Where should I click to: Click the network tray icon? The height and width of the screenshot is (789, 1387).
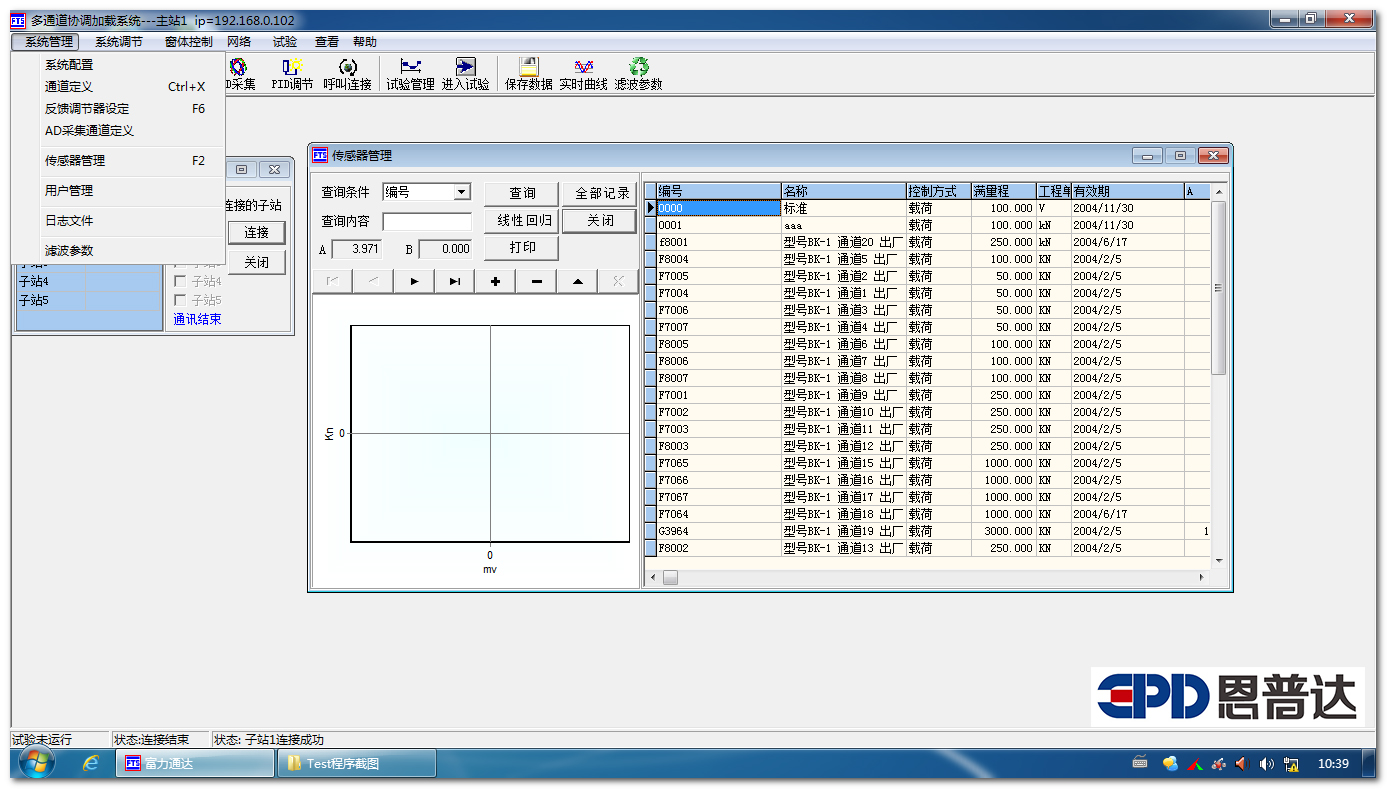(x=1291, y=764)
